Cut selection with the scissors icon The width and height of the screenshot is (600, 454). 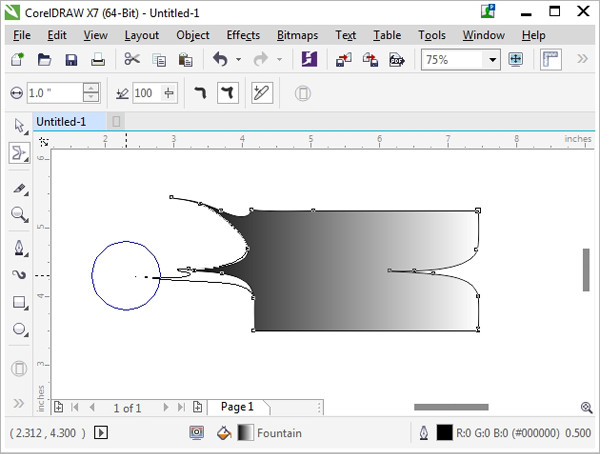132,59
